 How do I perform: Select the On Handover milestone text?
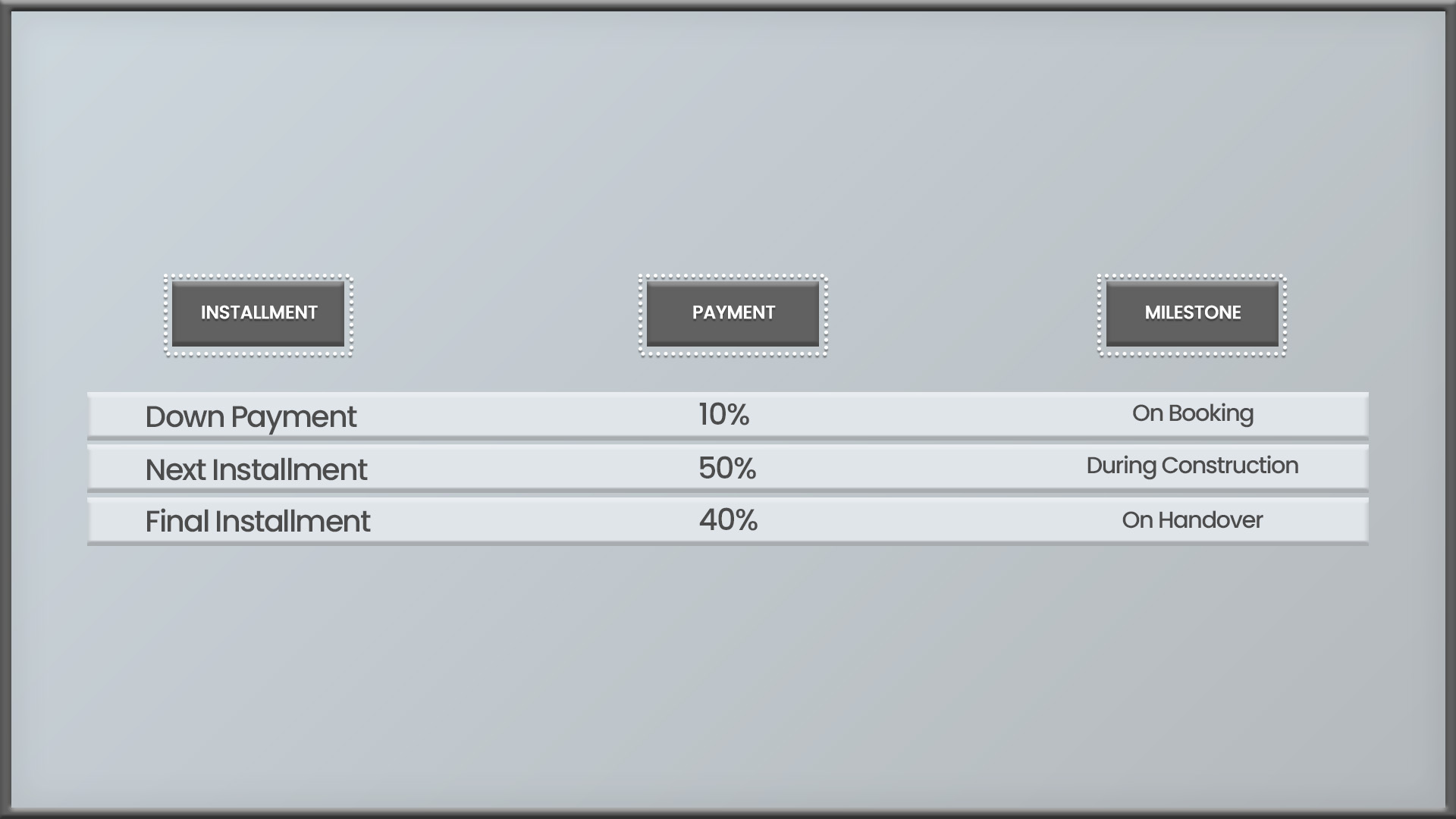coord(1192,519)
